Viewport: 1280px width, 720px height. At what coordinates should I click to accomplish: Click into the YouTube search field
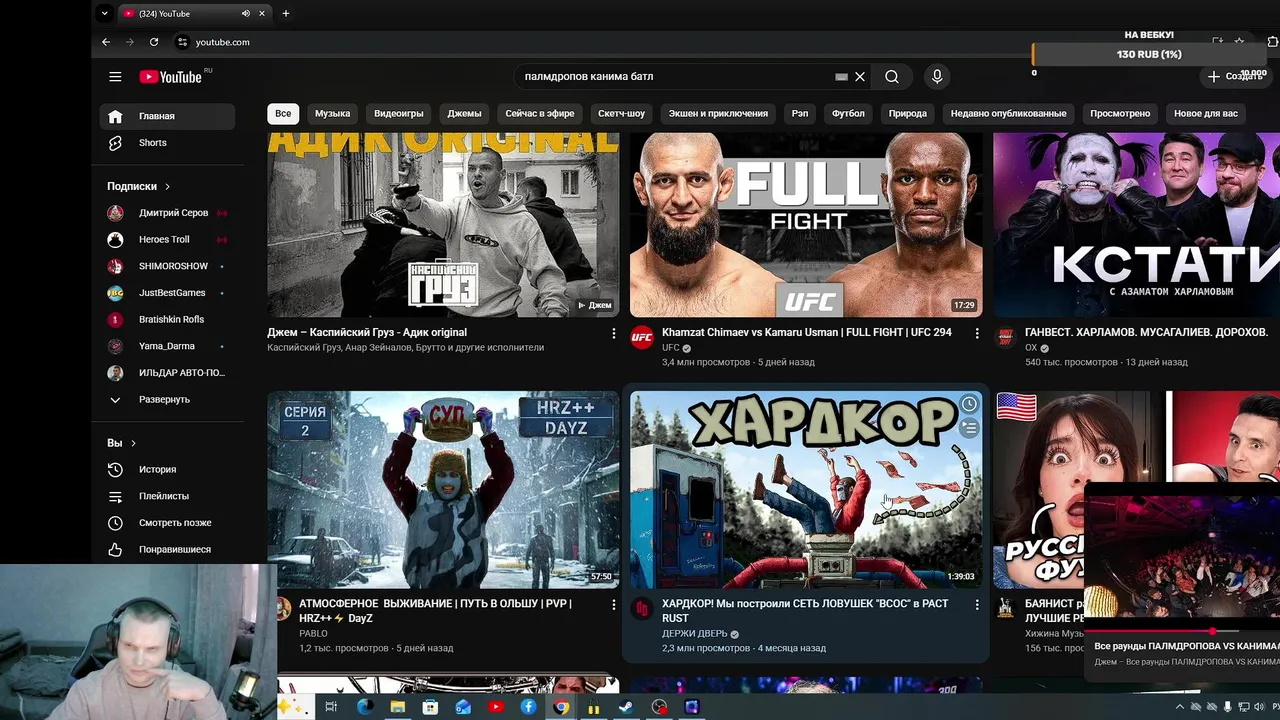[675, 77]
